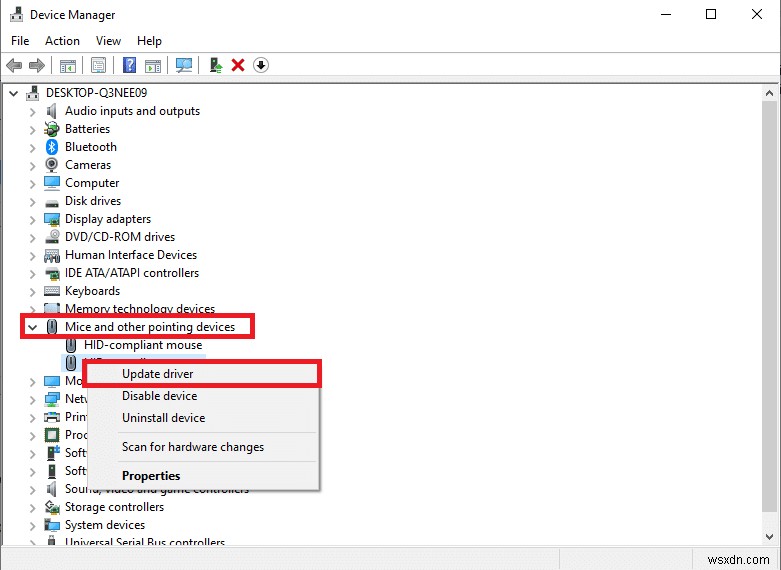Select DVD/CD-ROM drives label
Screen dimensions: 781x570
point(120,237)
